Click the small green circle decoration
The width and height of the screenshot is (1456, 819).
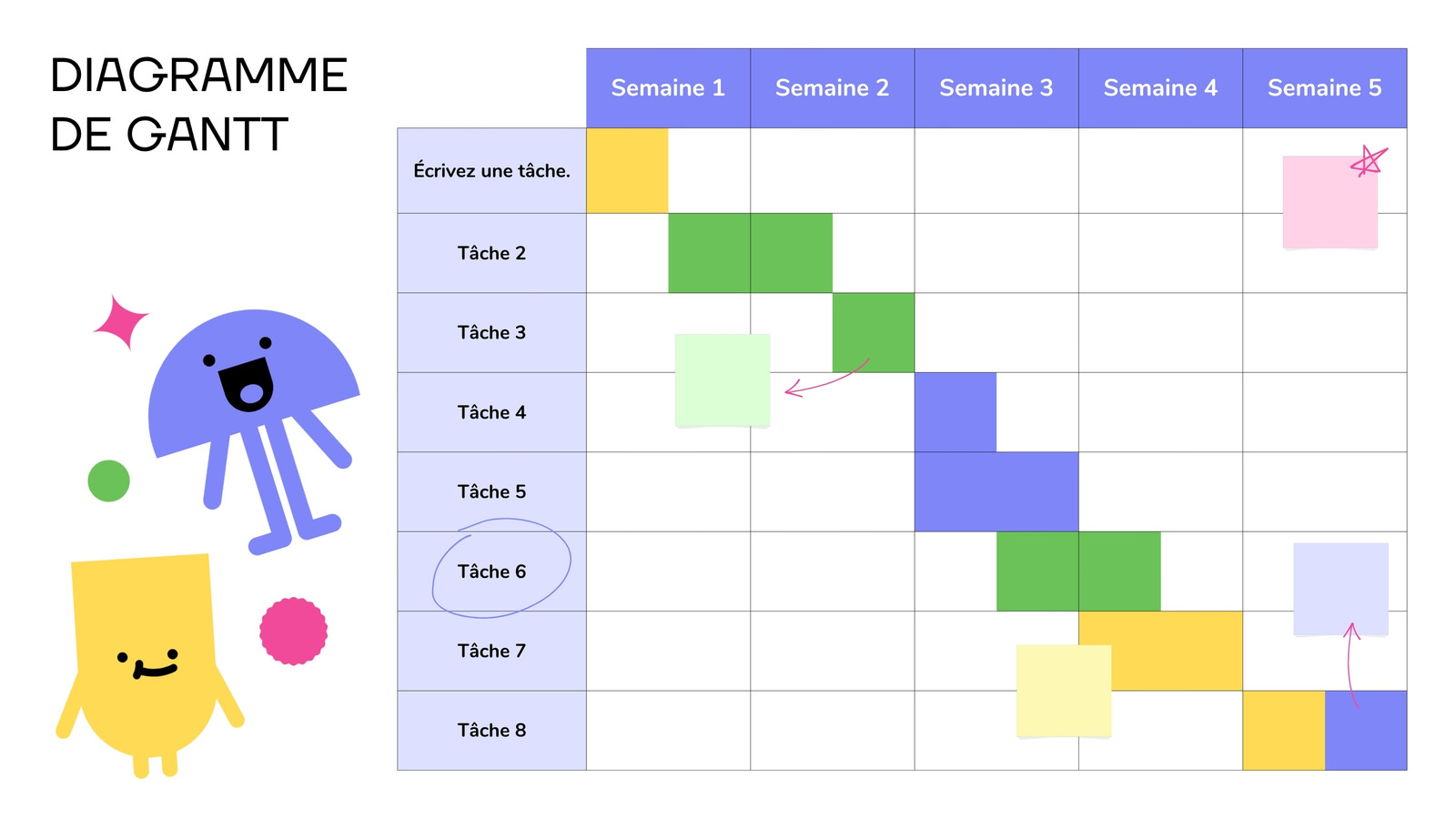(x=108, y=480)
